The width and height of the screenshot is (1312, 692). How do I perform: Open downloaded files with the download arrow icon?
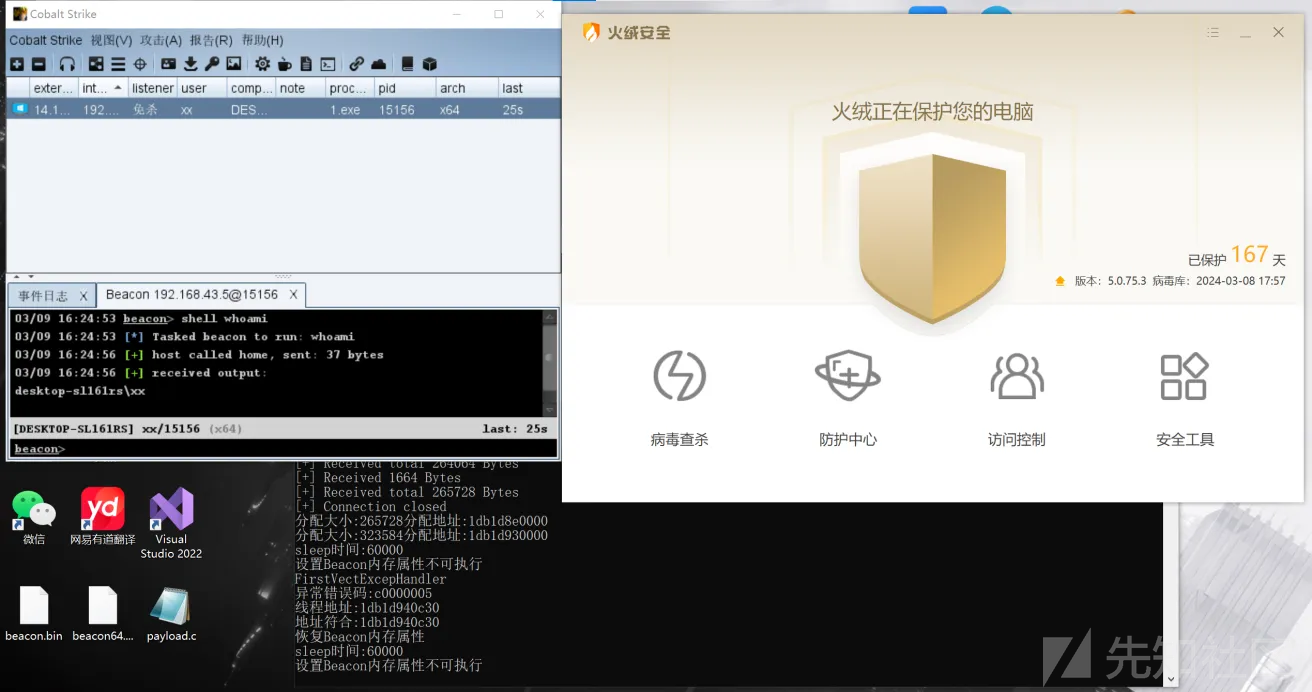click(190, 64)
